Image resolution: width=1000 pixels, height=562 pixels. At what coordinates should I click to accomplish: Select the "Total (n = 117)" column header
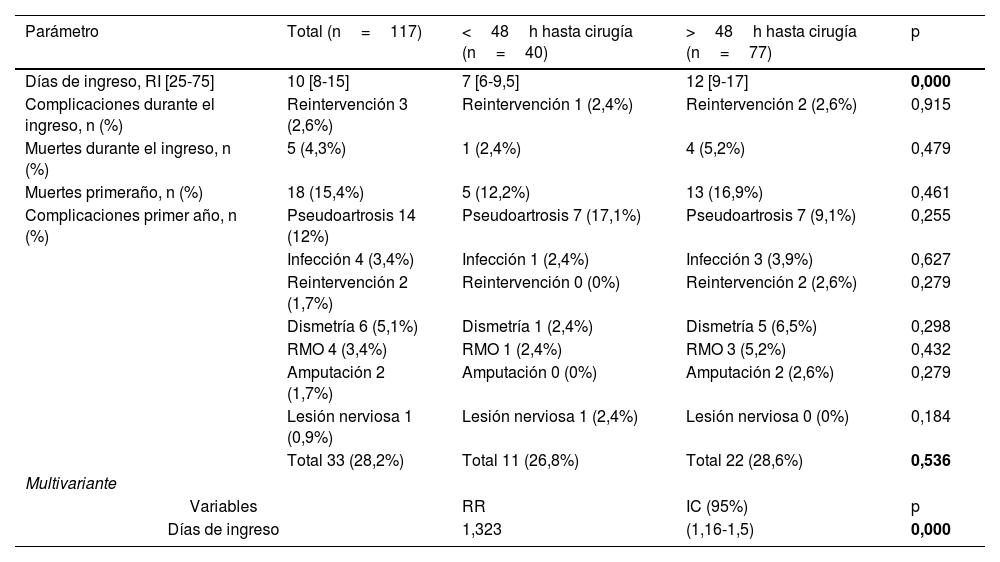click(x=354, y=32)
